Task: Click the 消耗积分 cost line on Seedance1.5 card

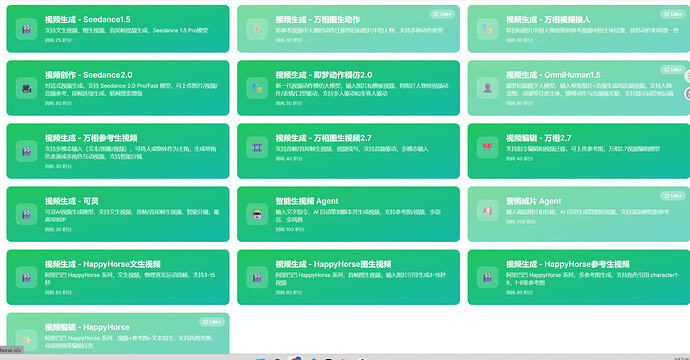Action: pos(58,40)
